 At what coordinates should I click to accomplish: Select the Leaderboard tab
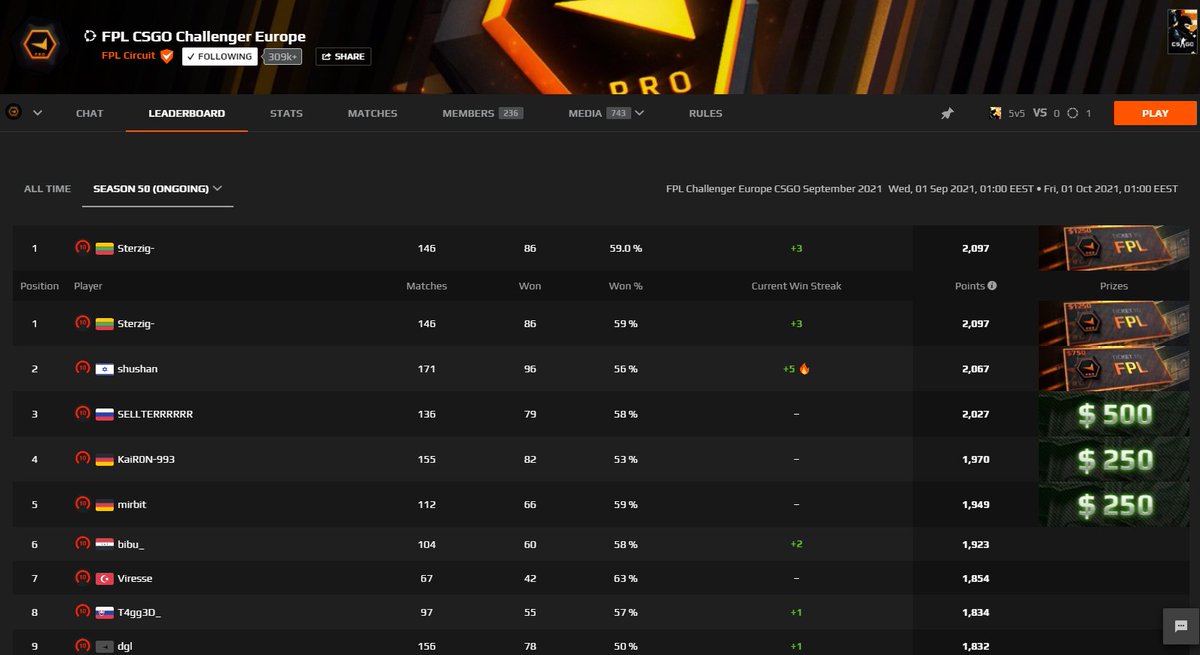[186, 113]
